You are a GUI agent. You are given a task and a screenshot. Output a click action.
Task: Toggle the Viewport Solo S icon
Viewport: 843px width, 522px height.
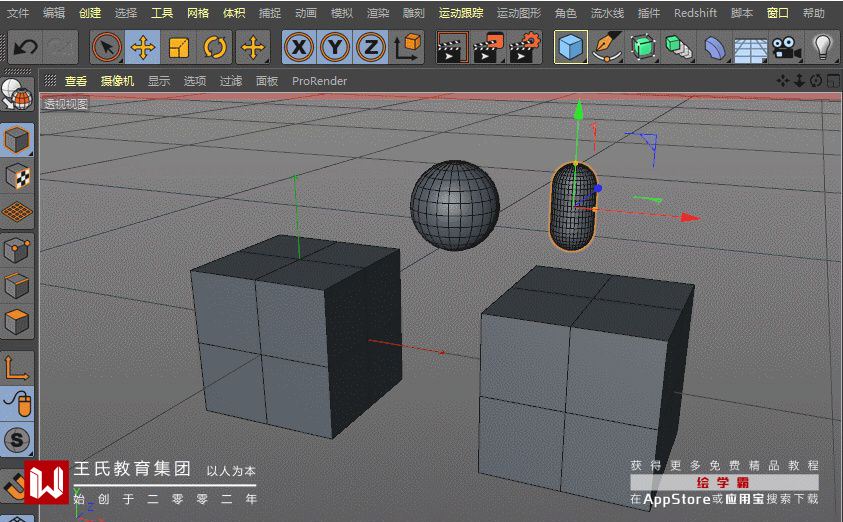17,440
